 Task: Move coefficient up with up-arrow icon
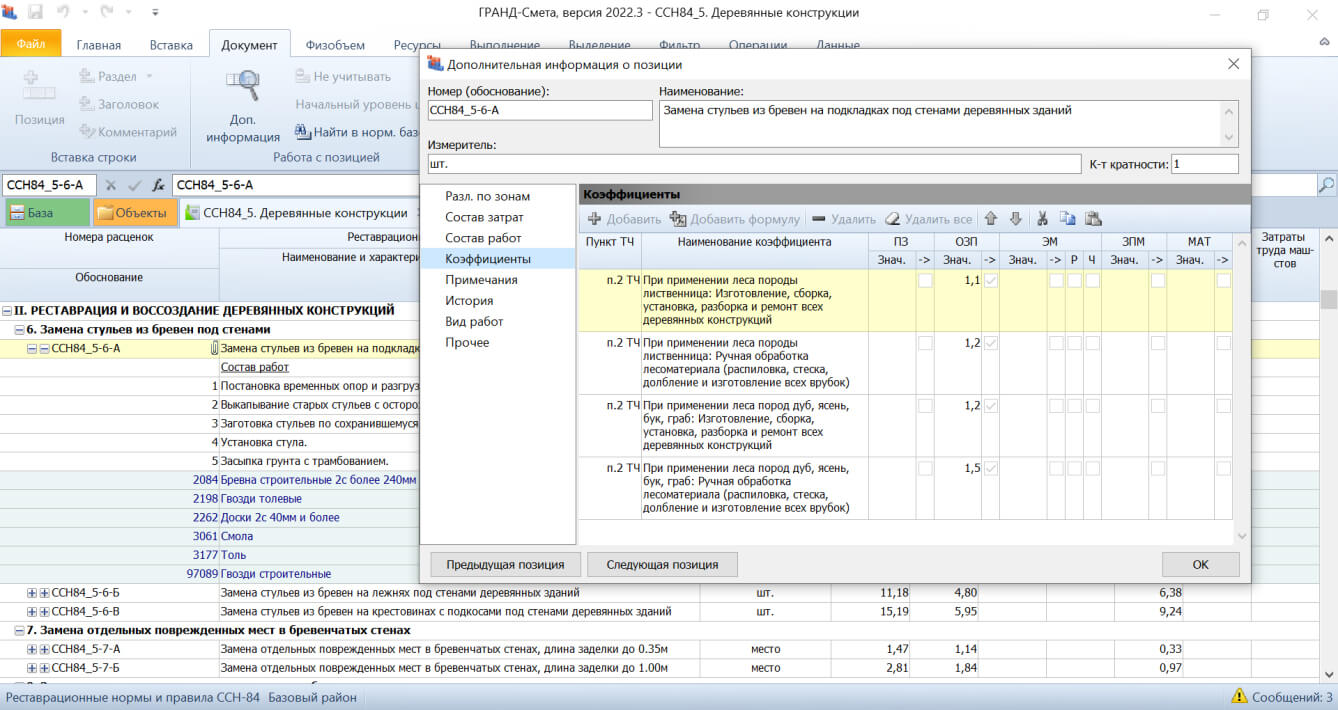(x=991, y=219)
